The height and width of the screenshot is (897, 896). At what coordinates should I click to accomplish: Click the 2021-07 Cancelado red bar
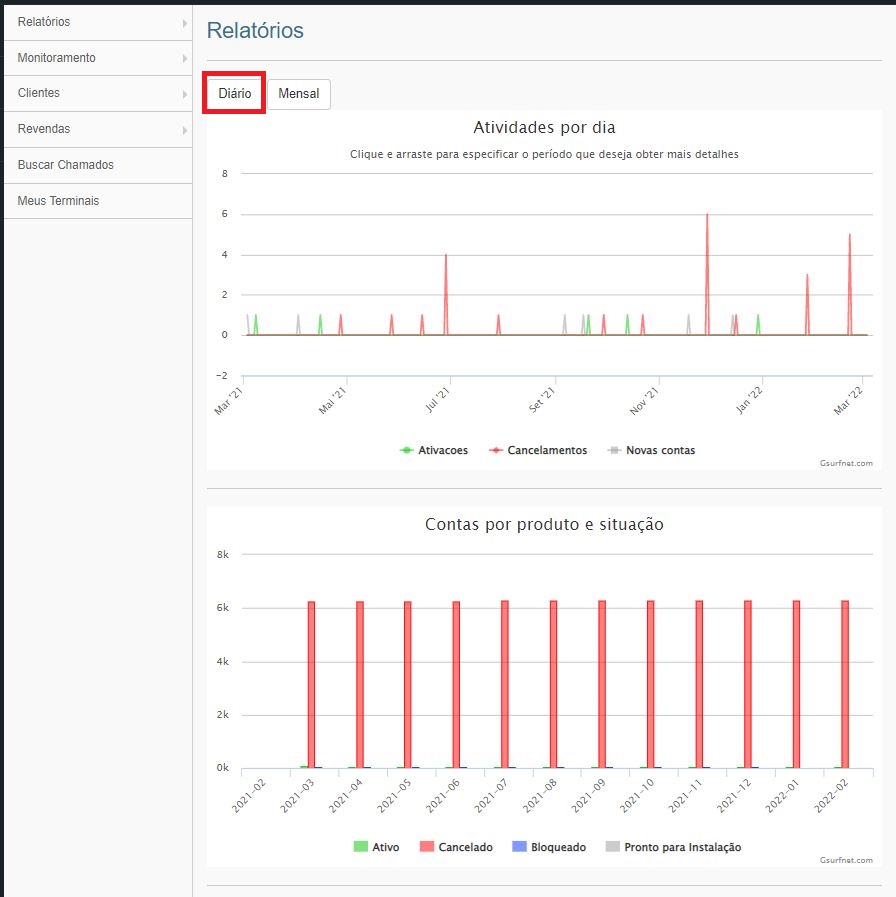pos(505,685)
